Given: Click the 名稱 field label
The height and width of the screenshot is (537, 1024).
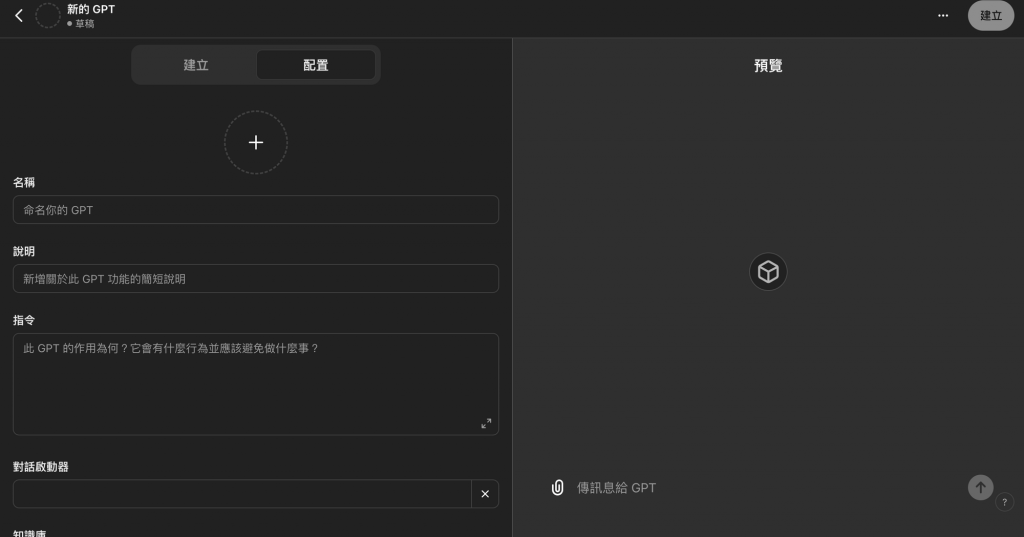Looking at the screenshot, I should [x=24, y=182].
